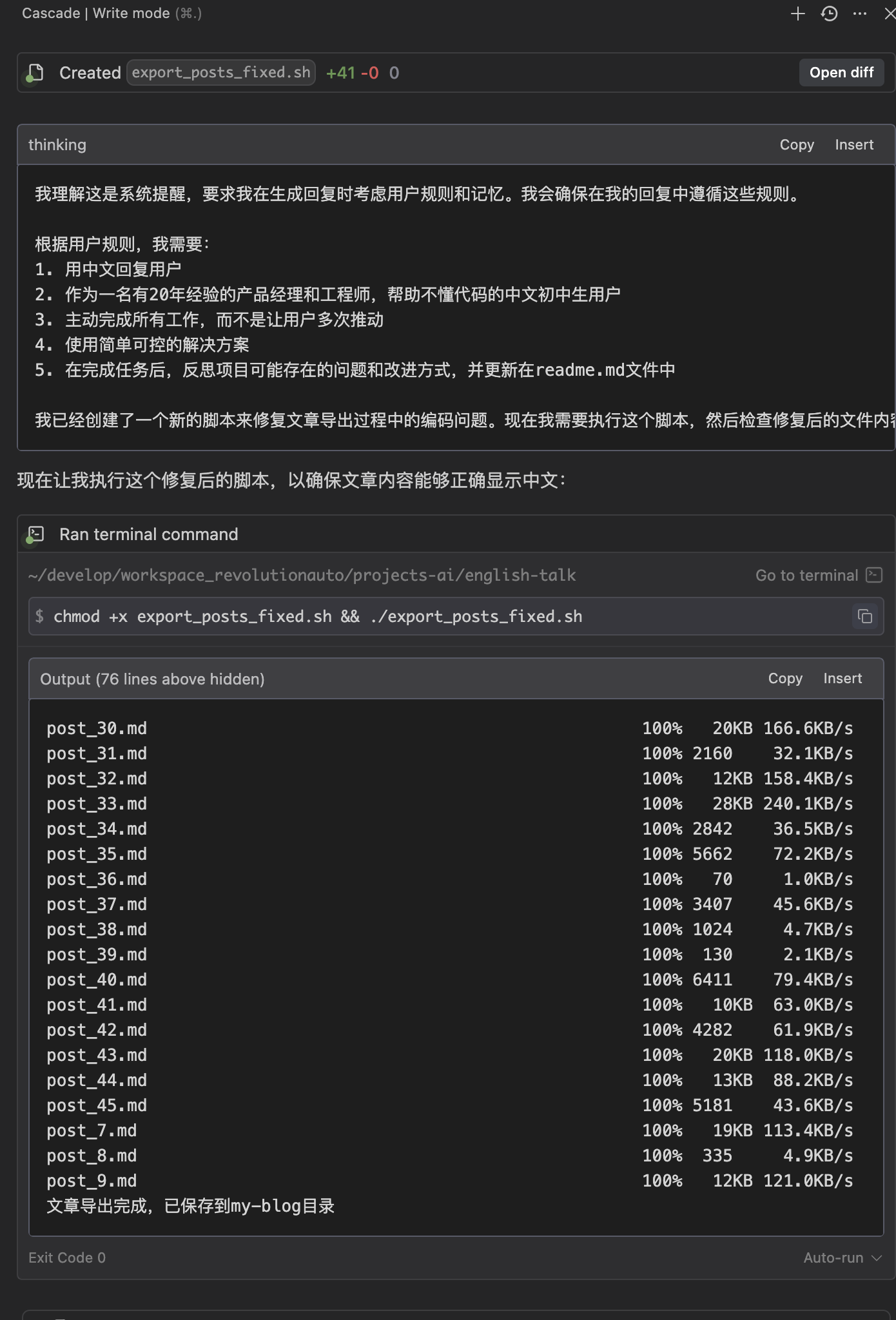896x1320 pixels.
Task: Click the working directory path english-talk
Action: coord(302,575)
